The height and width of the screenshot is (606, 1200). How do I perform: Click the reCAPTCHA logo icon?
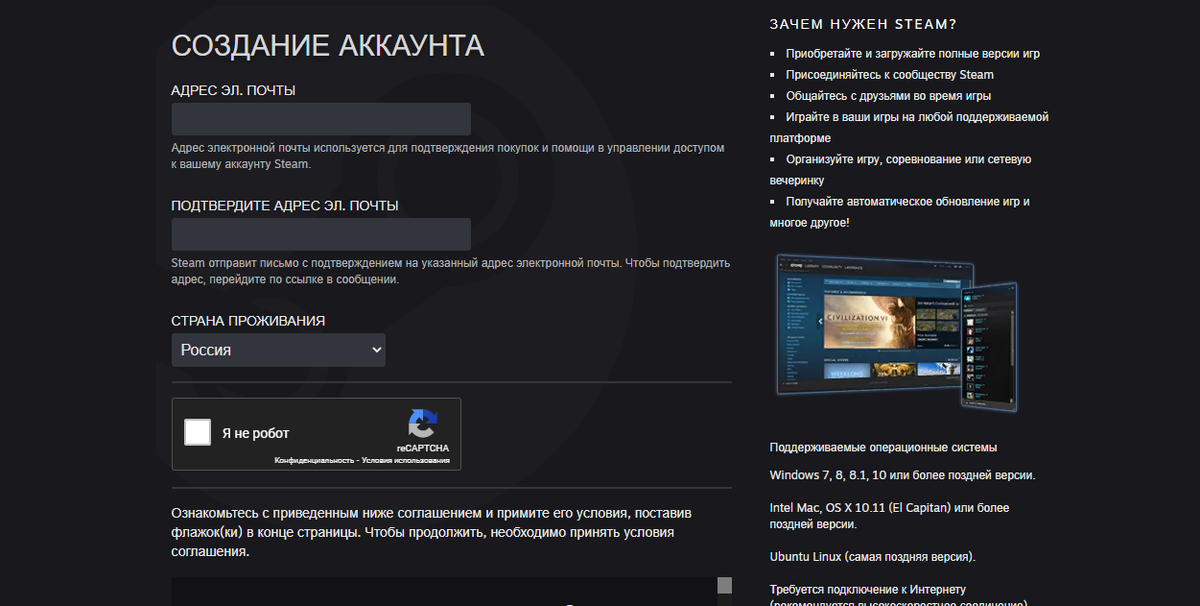pyautogui.click(x=422, y=424)
